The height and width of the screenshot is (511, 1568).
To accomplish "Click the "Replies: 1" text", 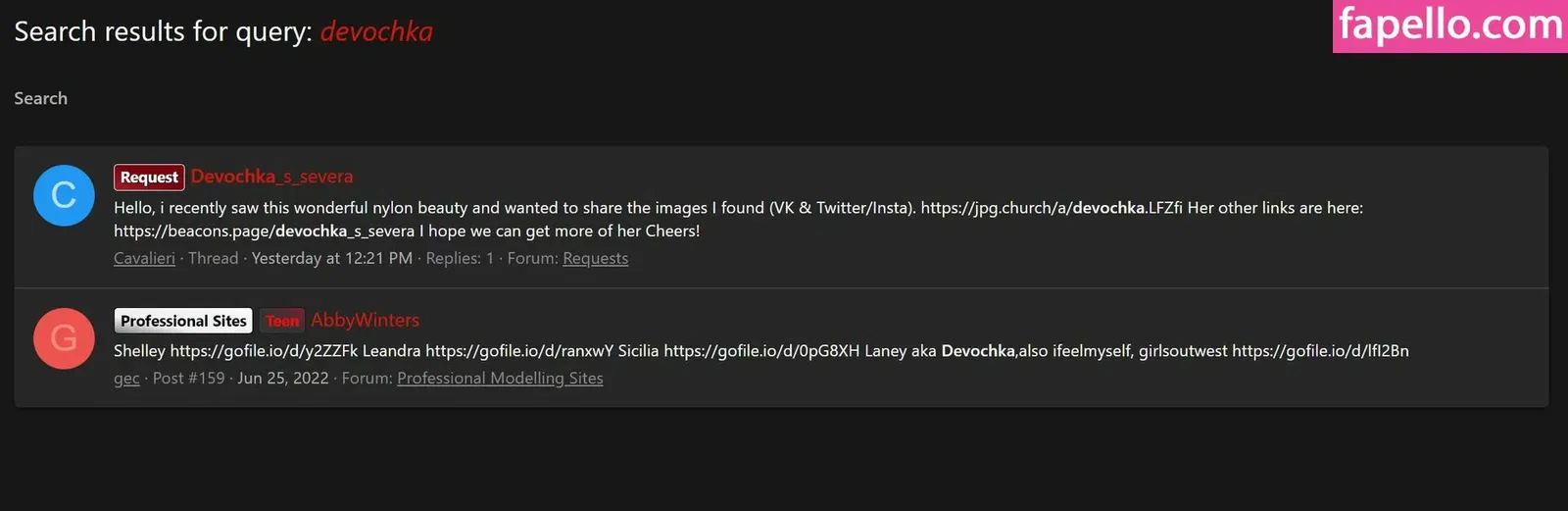I will pos(460,258).
